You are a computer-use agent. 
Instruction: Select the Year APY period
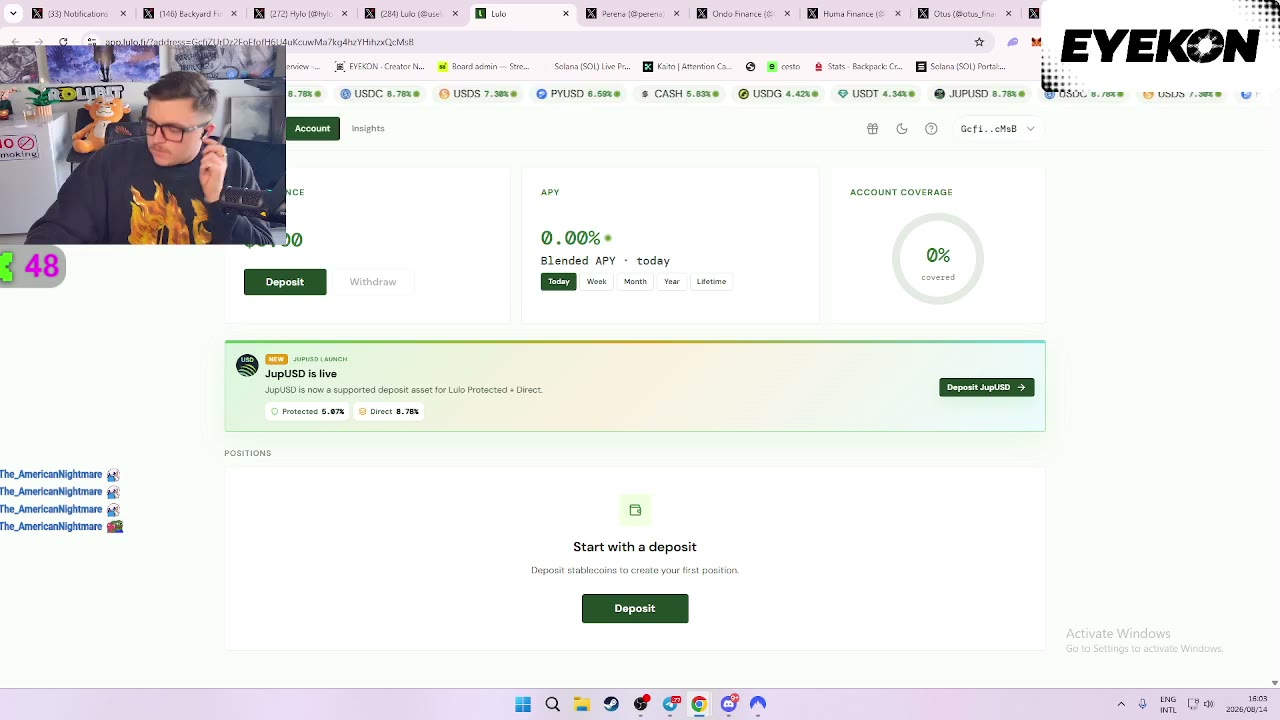[x=672, y=282]
